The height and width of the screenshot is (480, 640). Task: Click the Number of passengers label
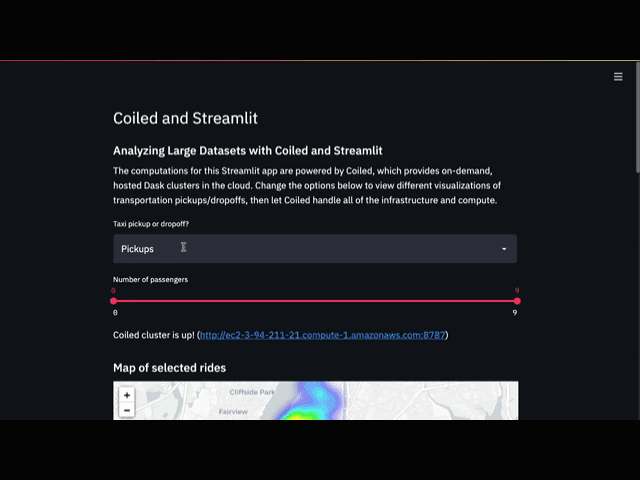[150, 279]
